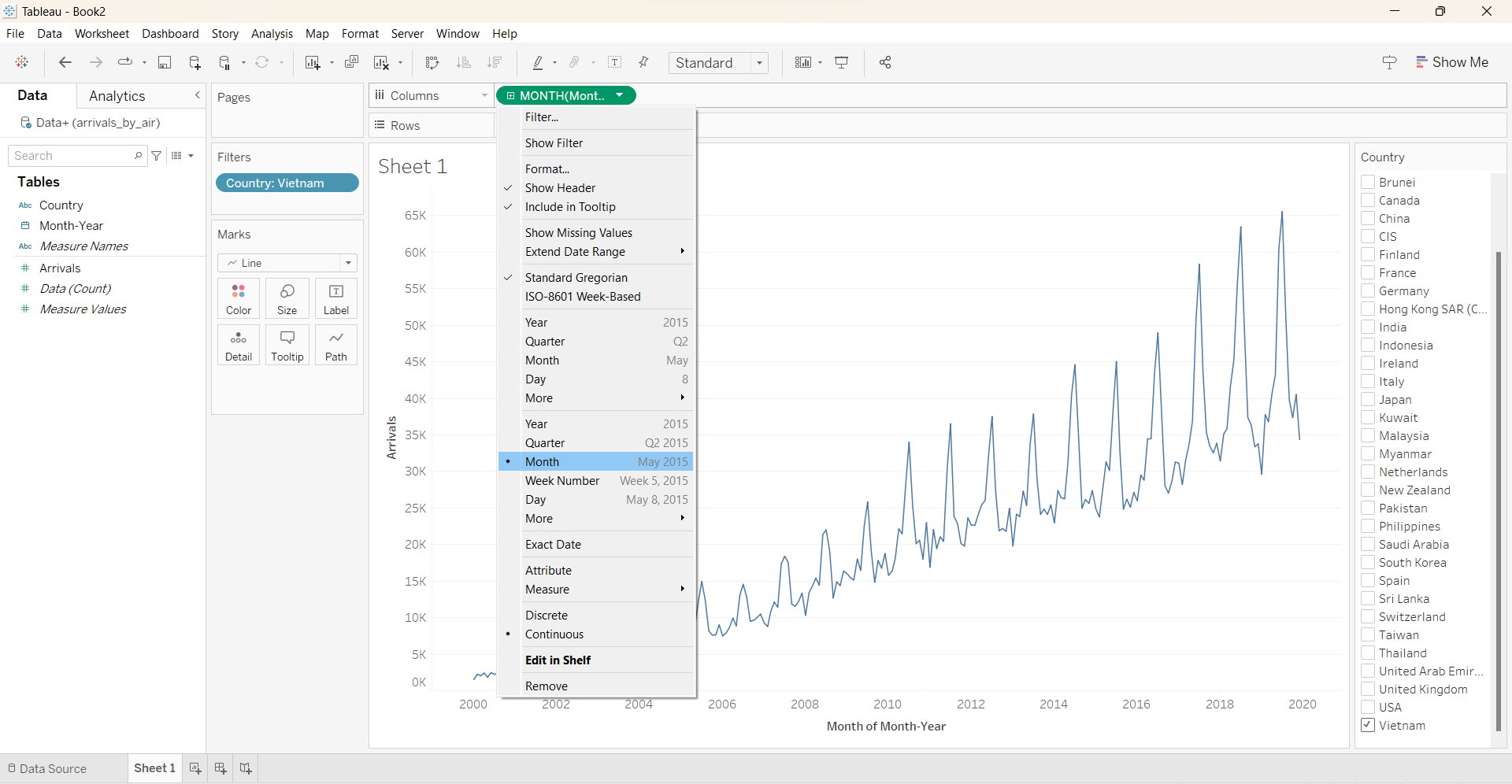
Task: Click the Save workbook icon
Action: point(165,63)
